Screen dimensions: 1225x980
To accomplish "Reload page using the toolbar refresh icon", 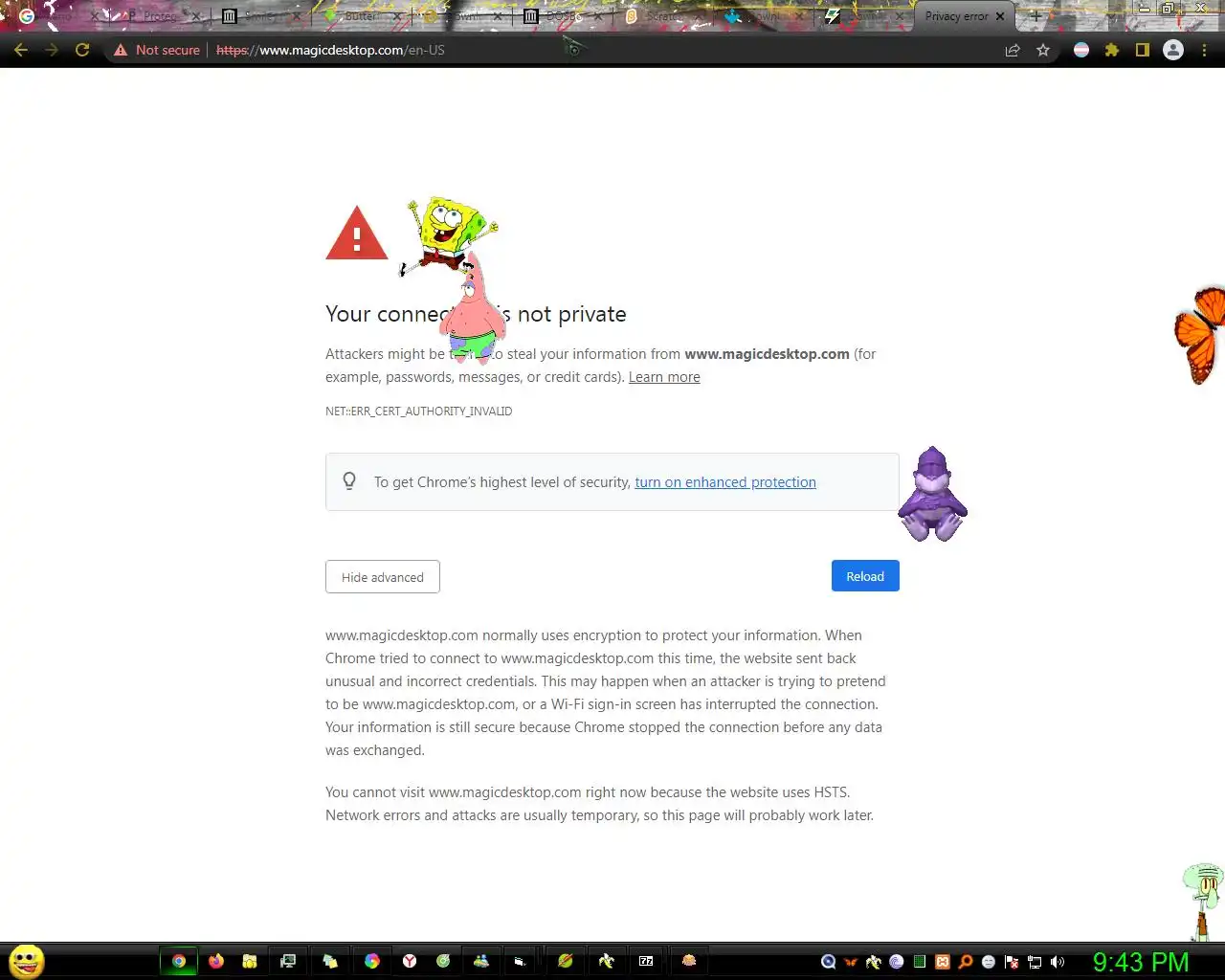I will tap(82, 50).
